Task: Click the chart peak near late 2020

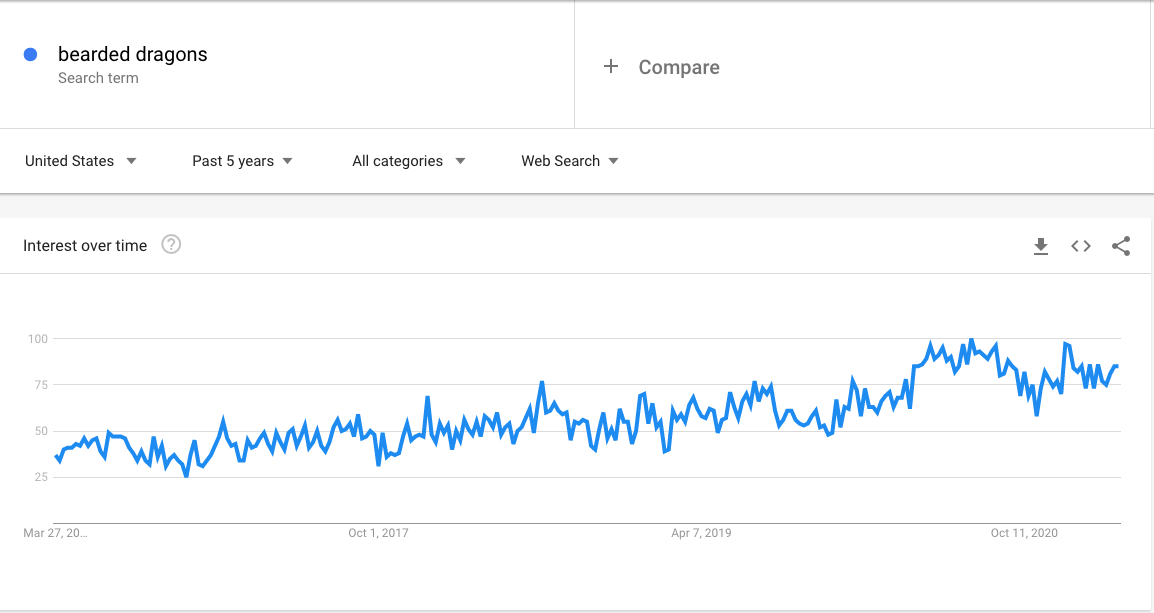Action: (x=971, y=340)
